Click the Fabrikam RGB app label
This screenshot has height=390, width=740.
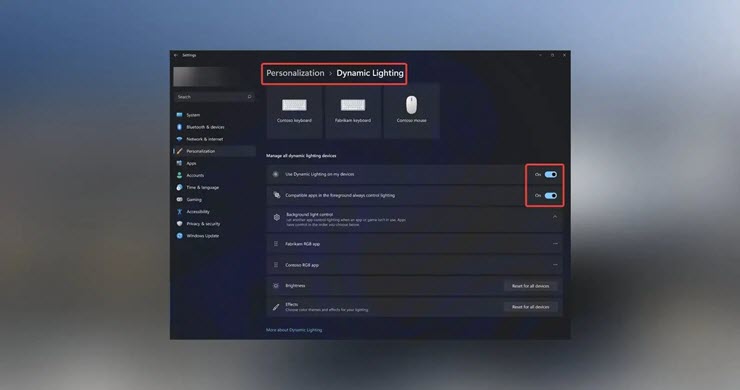point(303,244)
